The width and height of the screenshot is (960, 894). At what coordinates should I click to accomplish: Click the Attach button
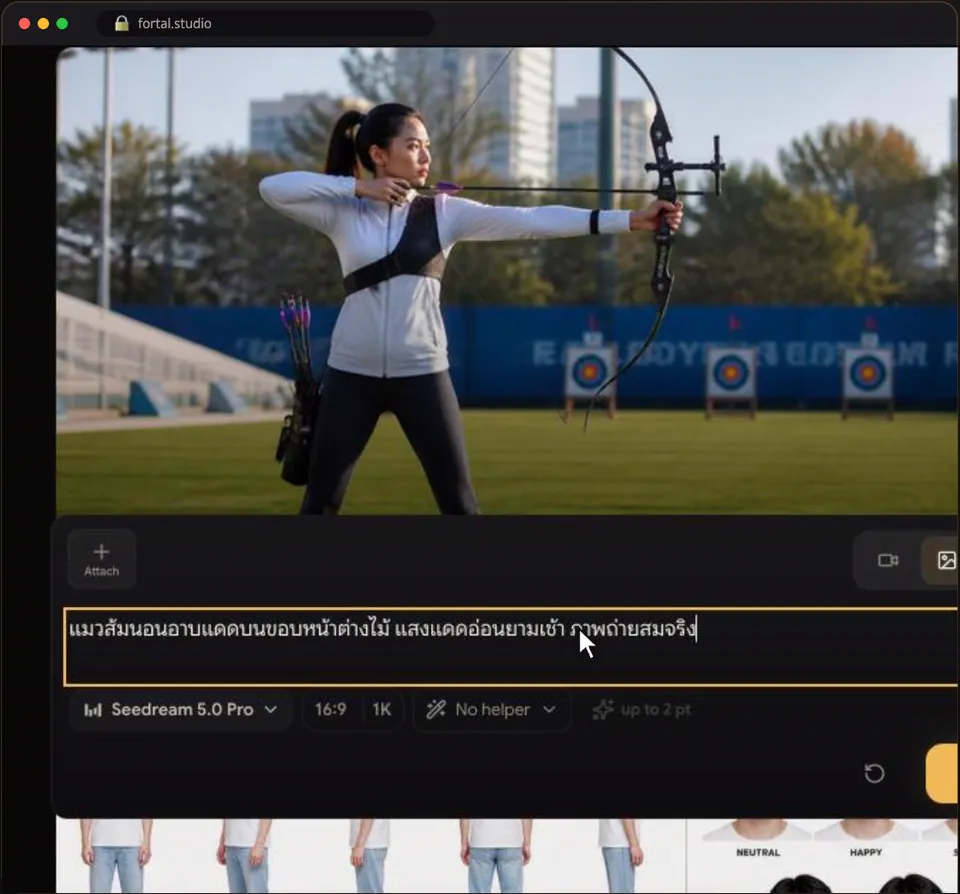click(x=102, y=560)
